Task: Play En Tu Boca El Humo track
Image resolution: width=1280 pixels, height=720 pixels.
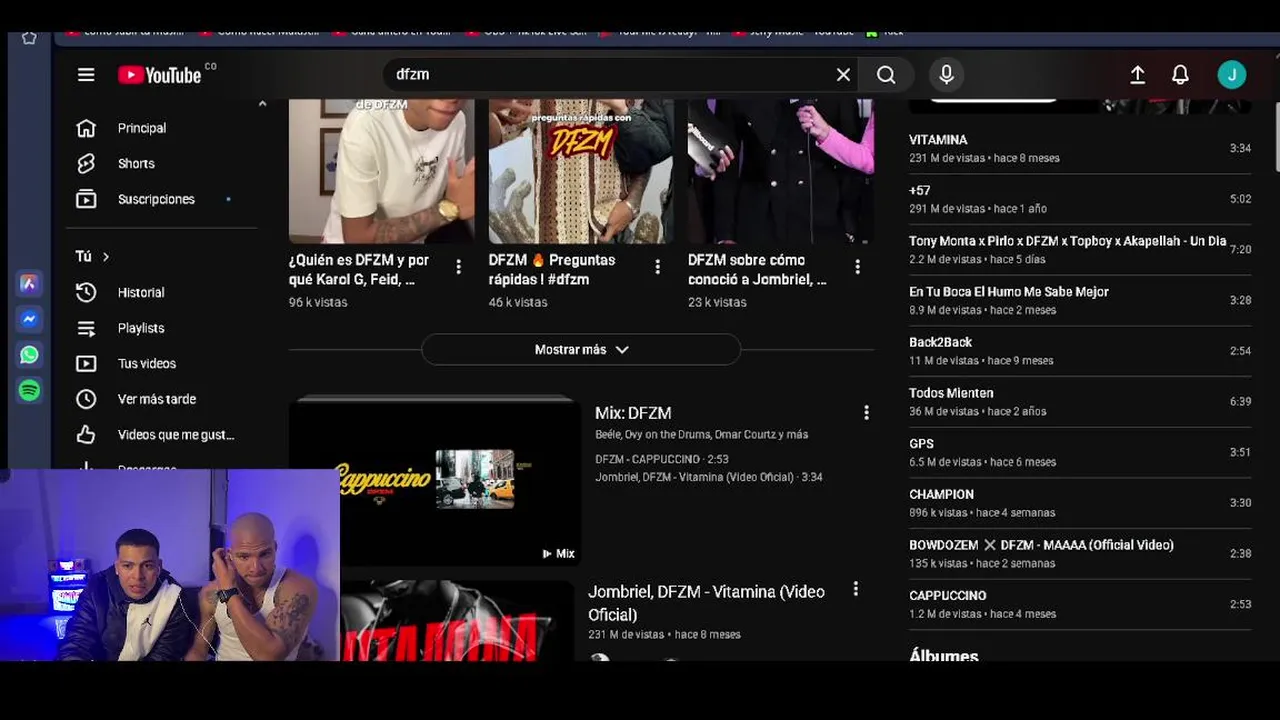Action: 1080,300
